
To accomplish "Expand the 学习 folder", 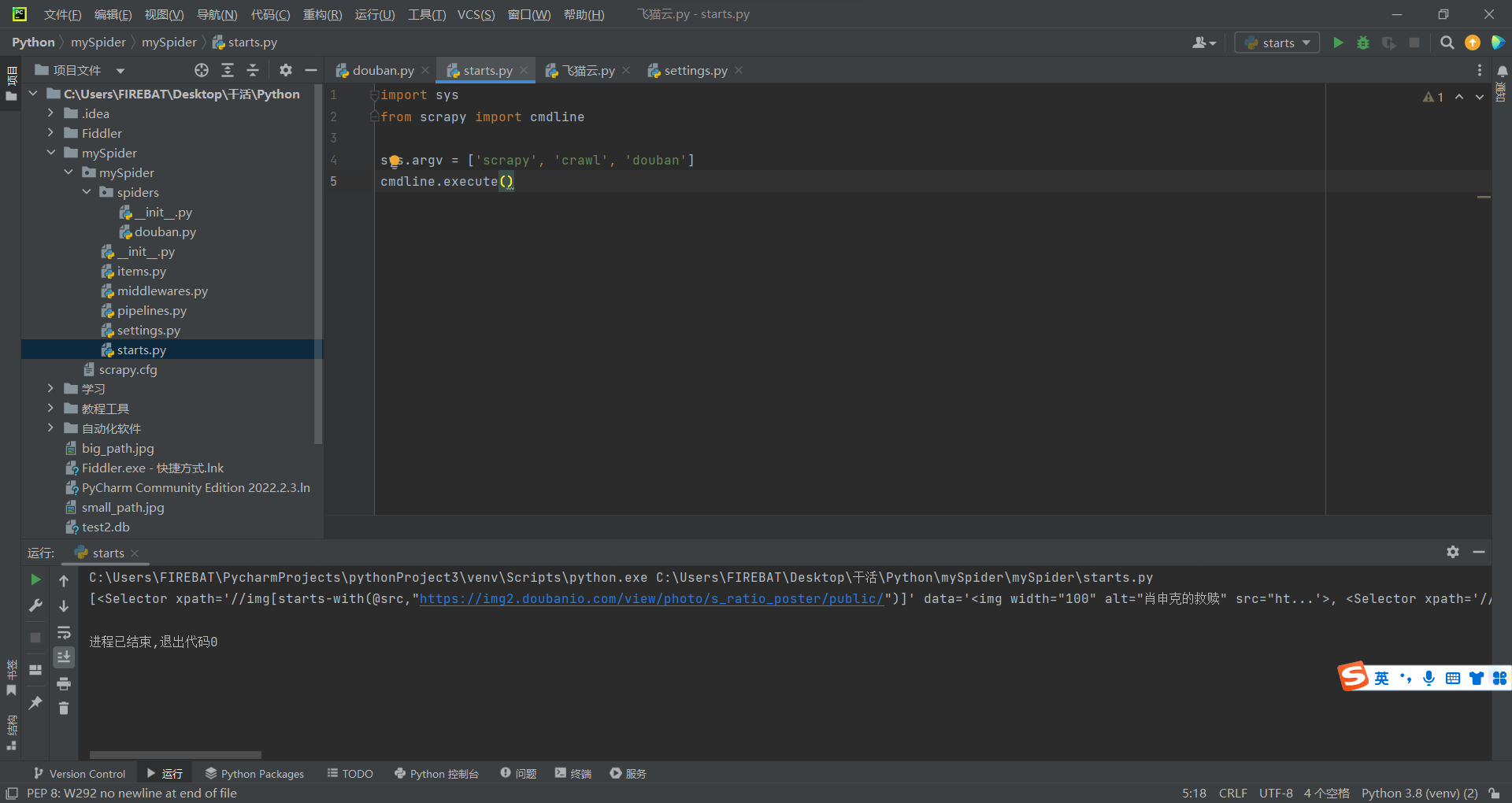I will (x=50, y=389).
